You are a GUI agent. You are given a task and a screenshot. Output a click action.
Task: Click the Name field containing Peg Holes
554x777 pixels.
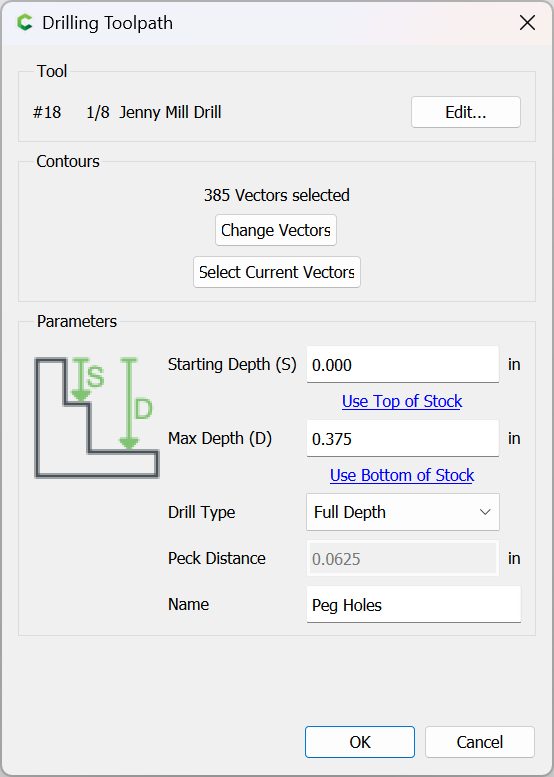pyautogui.click(x=414, y=605)
